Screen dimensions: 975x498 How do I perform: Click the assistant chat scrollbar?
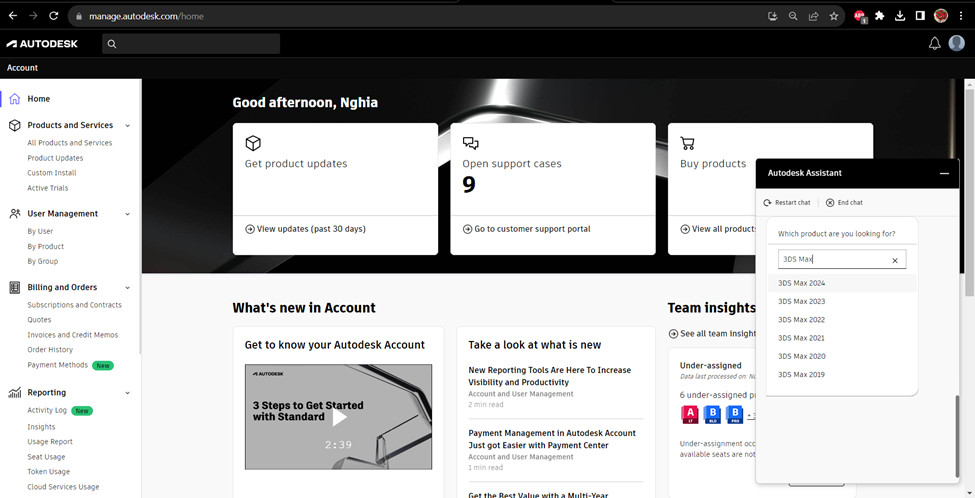[956, 435]
